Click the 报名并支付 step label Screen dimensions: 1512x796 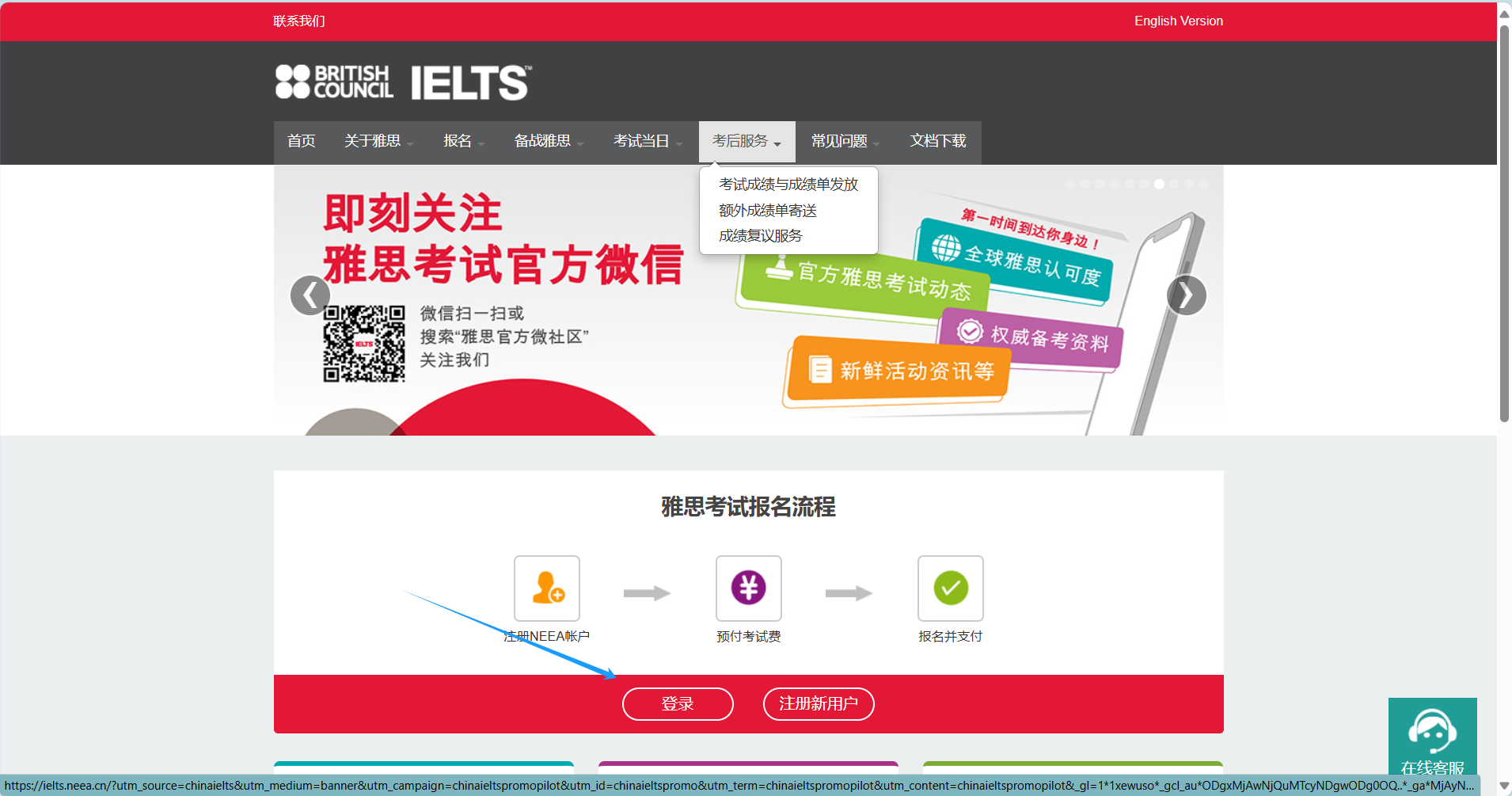(951, 637)
